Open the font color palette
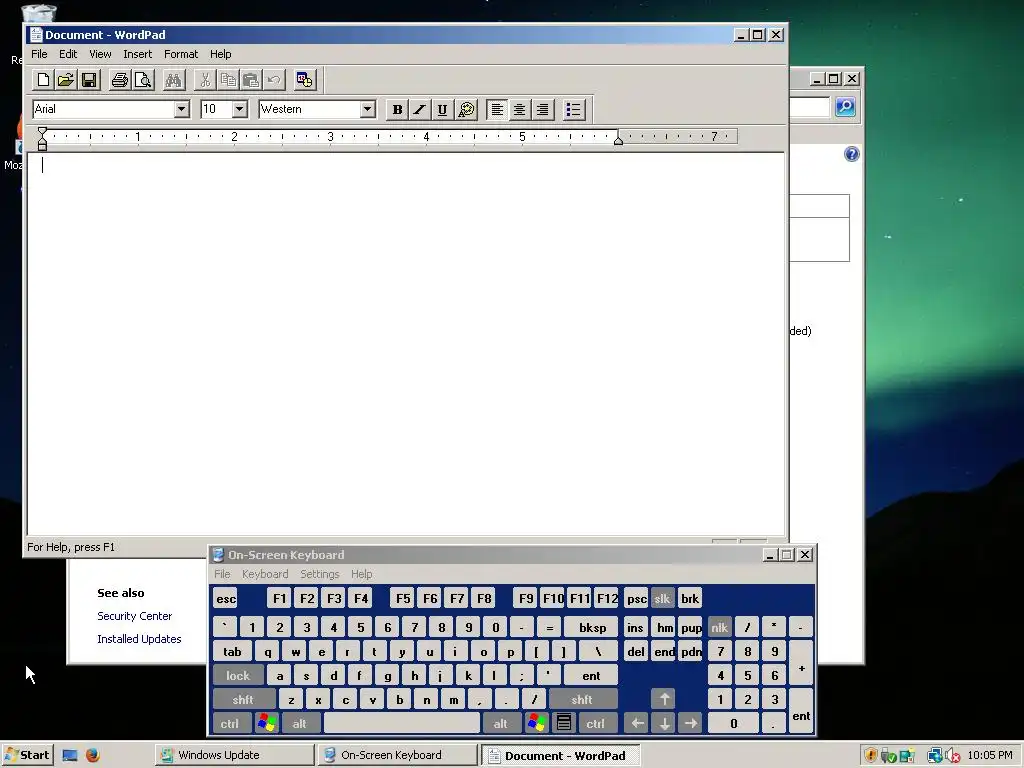Viewport: 1024px width, 768px height. coord(466,109)
